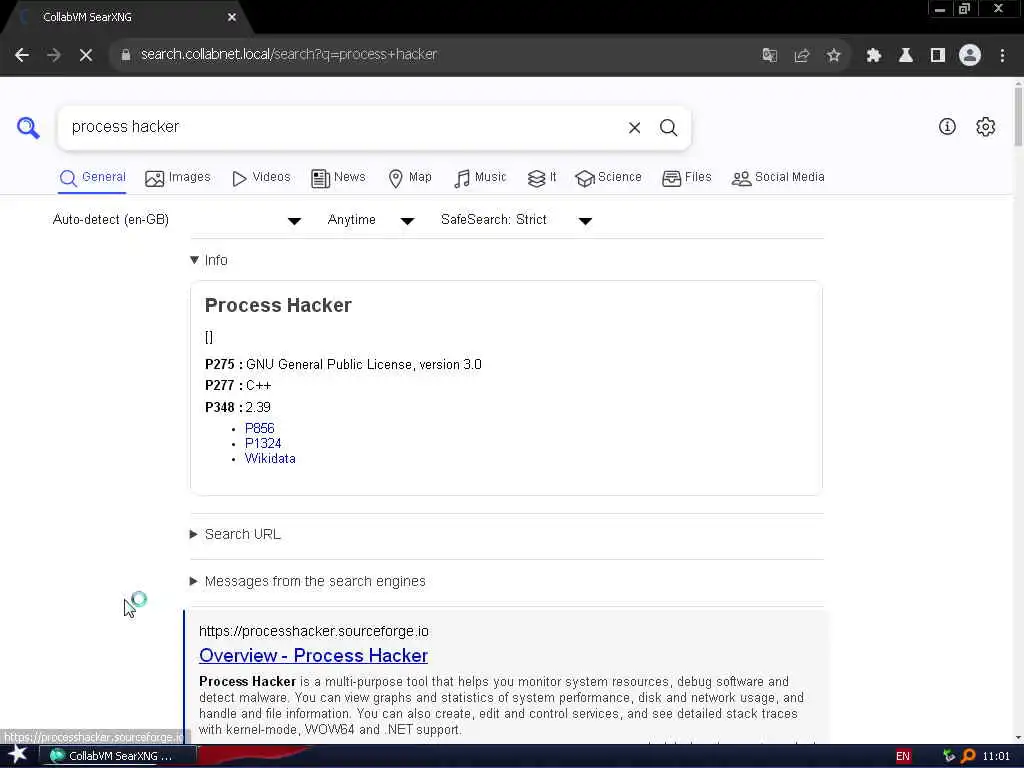Close the CollabVM SearXNG tab
1024x768 pixels.
[232, 17]
